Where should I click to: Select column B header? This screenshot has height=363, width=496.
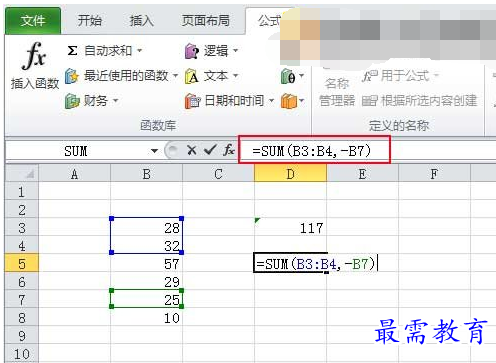click(146, 173)
